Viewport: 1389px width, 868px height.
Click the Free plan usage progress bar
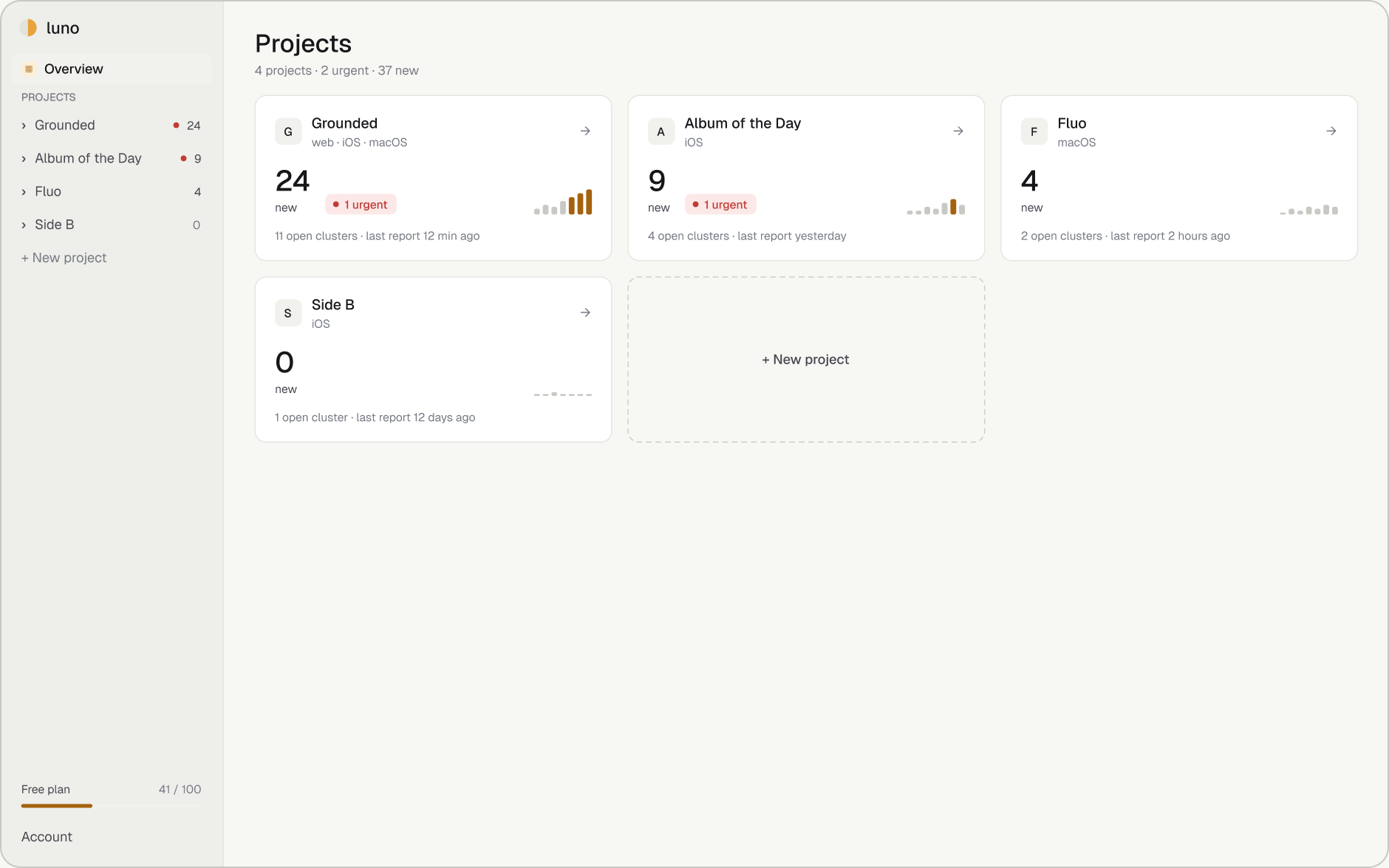point(111,806)
